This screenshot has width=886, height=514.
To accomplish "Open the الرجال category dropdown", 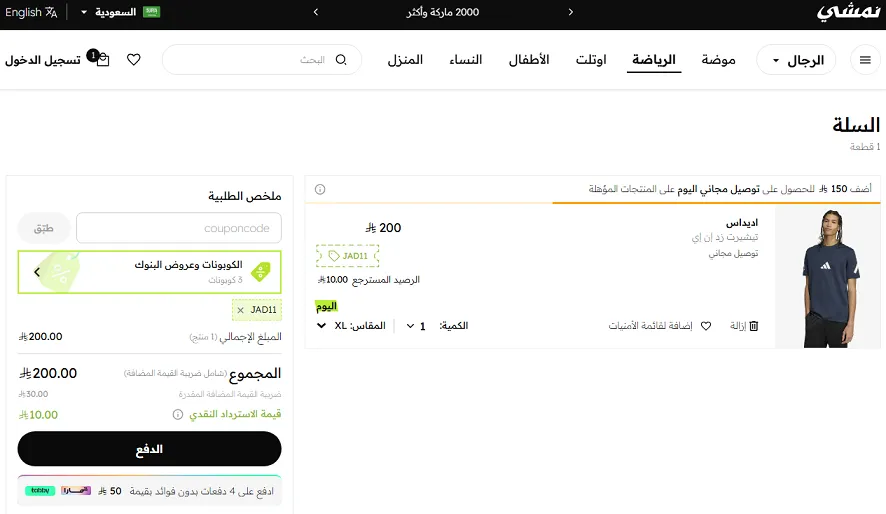I will [796, 60].
